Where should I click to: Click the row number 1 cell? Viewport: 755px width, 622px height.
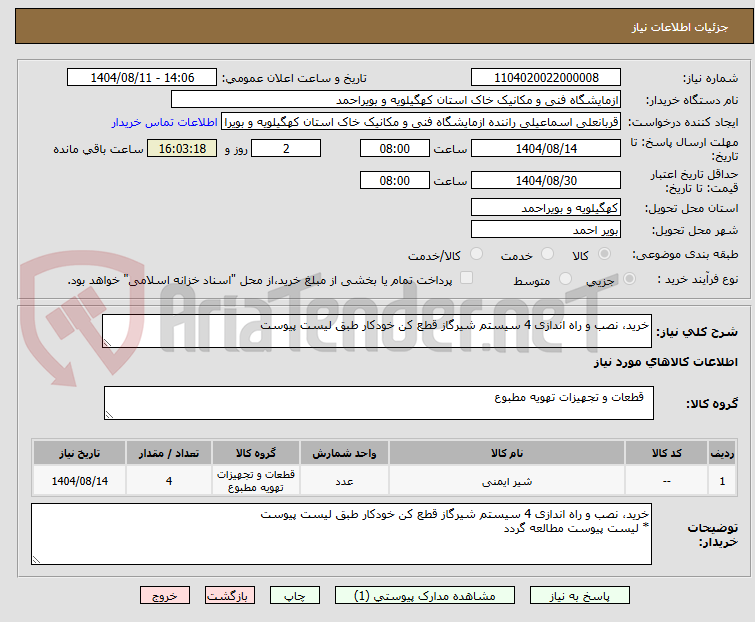pos(722,481)
